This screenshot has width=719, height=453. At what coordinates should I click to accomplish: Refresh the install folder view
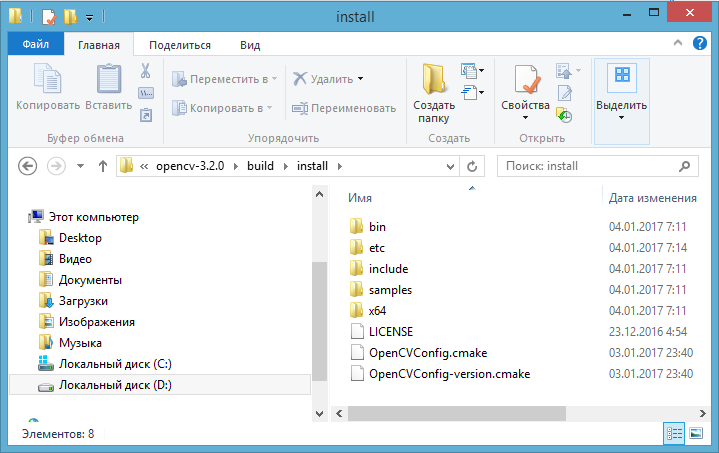point(472,166)
